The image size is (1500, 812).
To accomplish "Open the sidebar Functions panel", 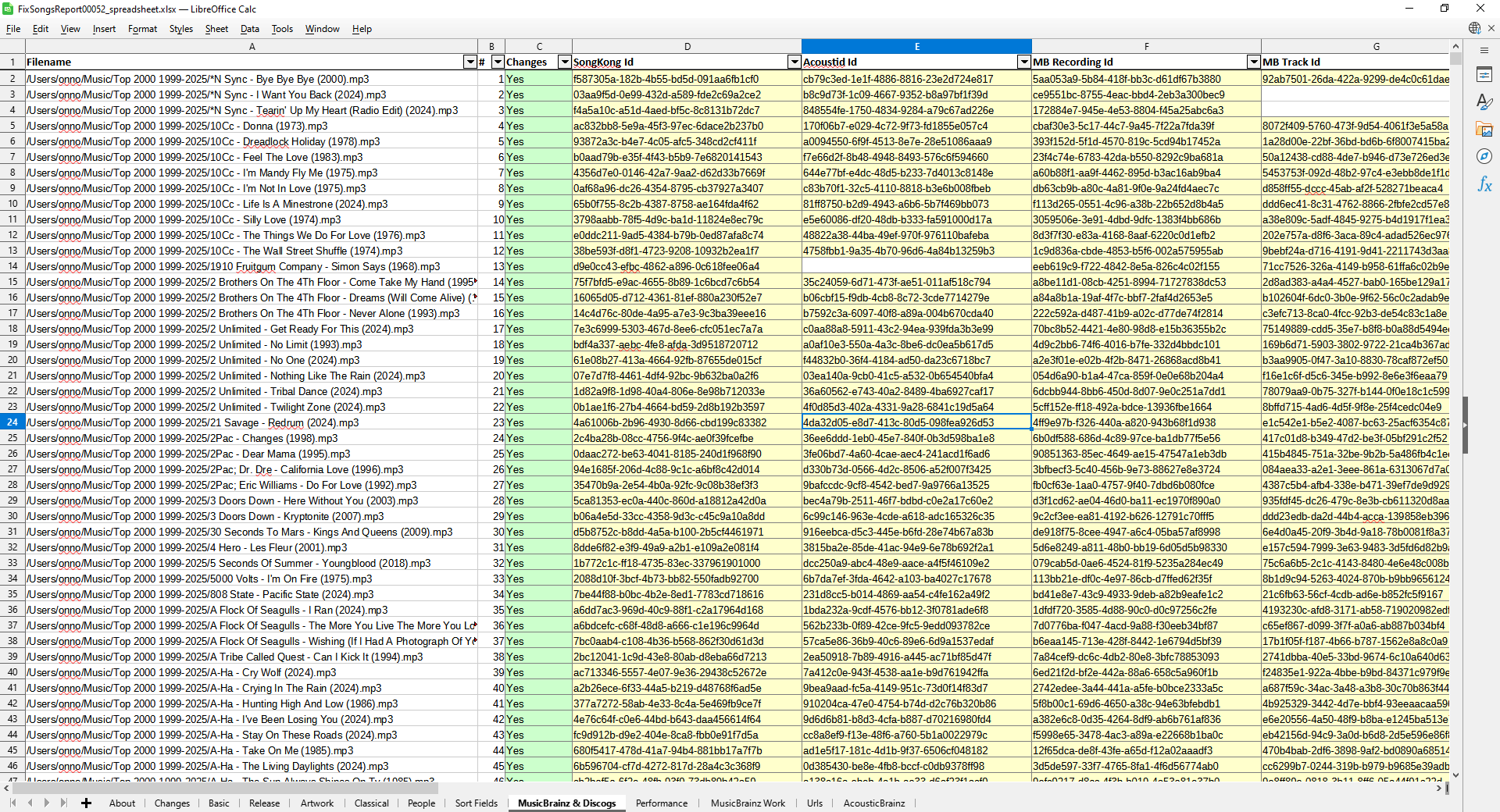I will click(1484, 184).
